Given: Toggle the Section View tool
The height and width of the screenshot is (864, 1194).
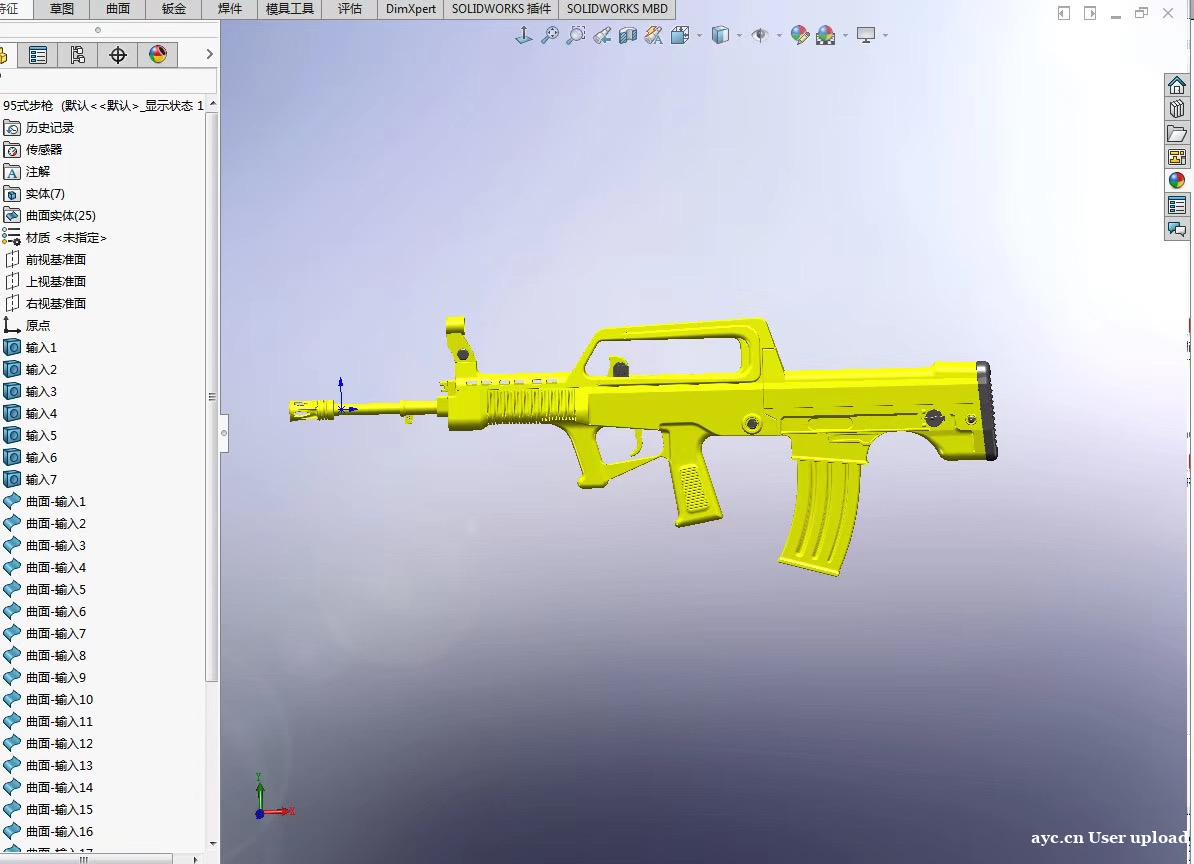Looking at the screenshot, I should 628,36.
